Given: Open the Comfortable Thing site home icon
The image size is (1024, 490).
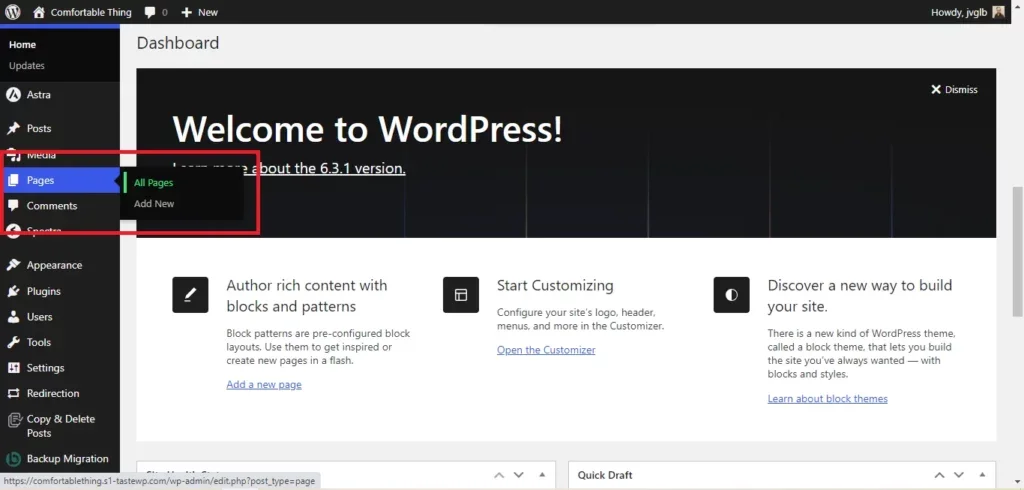Looking at the screenshot, I should pyautogui.click(x=39, y=12).
